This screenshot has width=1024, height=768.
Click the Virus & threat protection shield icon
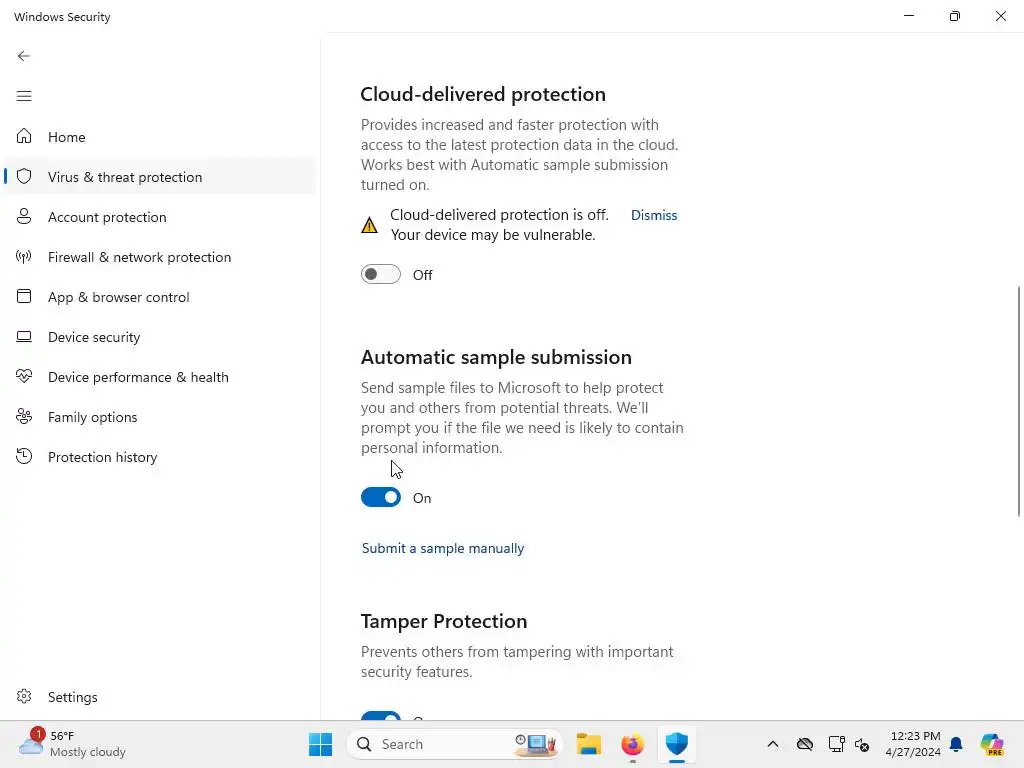[x=24, y=176]
